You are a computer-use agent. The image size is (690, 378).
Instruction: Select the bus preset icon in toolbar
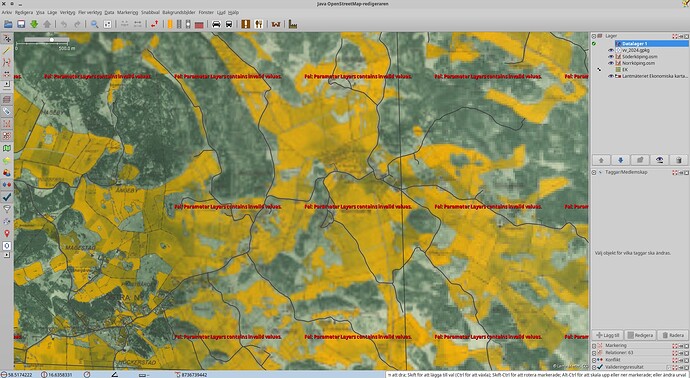[229, 24]
